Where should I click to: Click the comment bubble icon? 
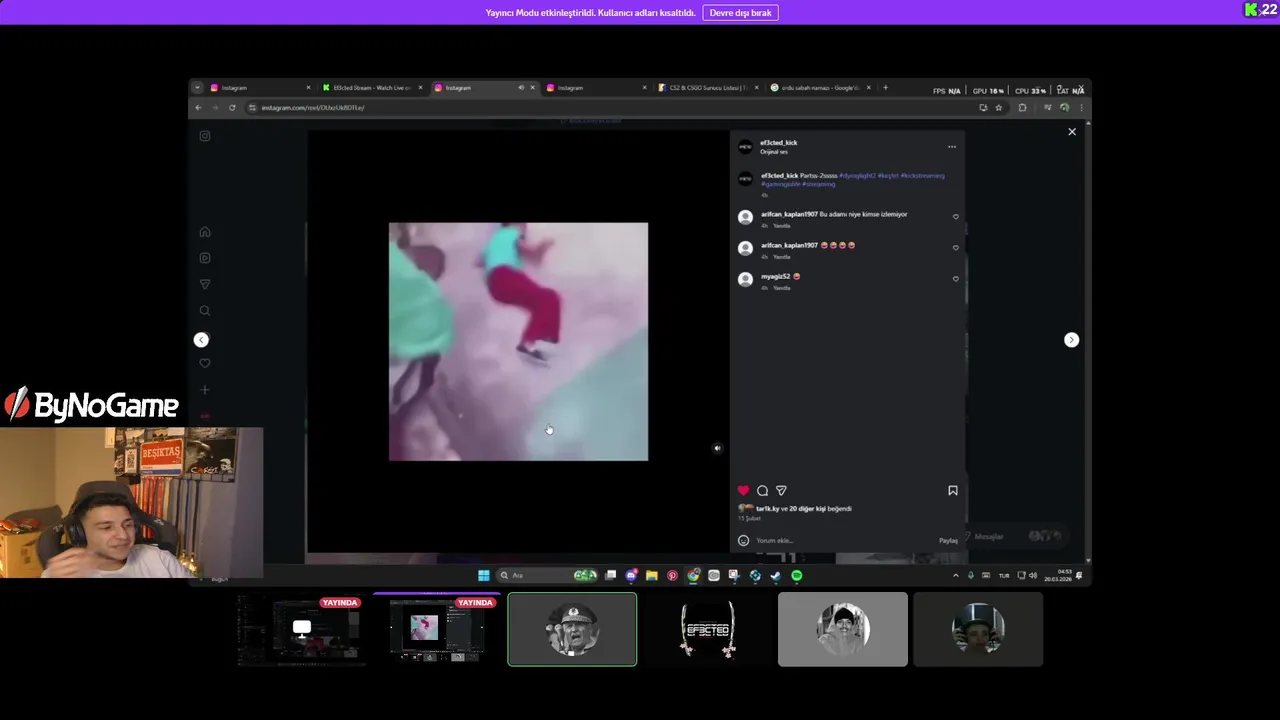click(x=762, y=491)
